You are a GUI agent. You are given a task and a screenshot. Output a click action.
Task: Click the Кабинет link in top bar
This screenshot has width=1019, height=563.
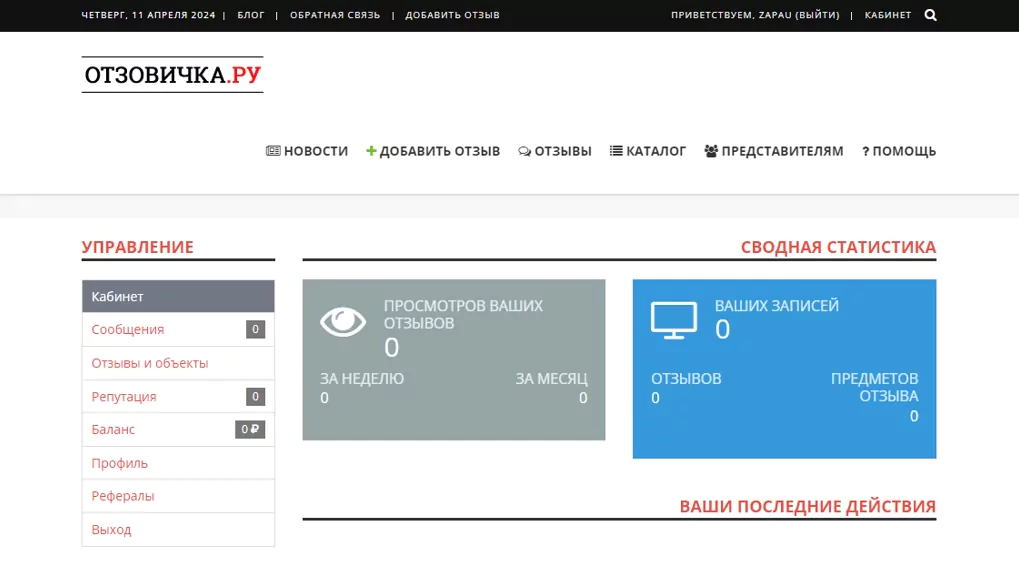click(888, 15)
